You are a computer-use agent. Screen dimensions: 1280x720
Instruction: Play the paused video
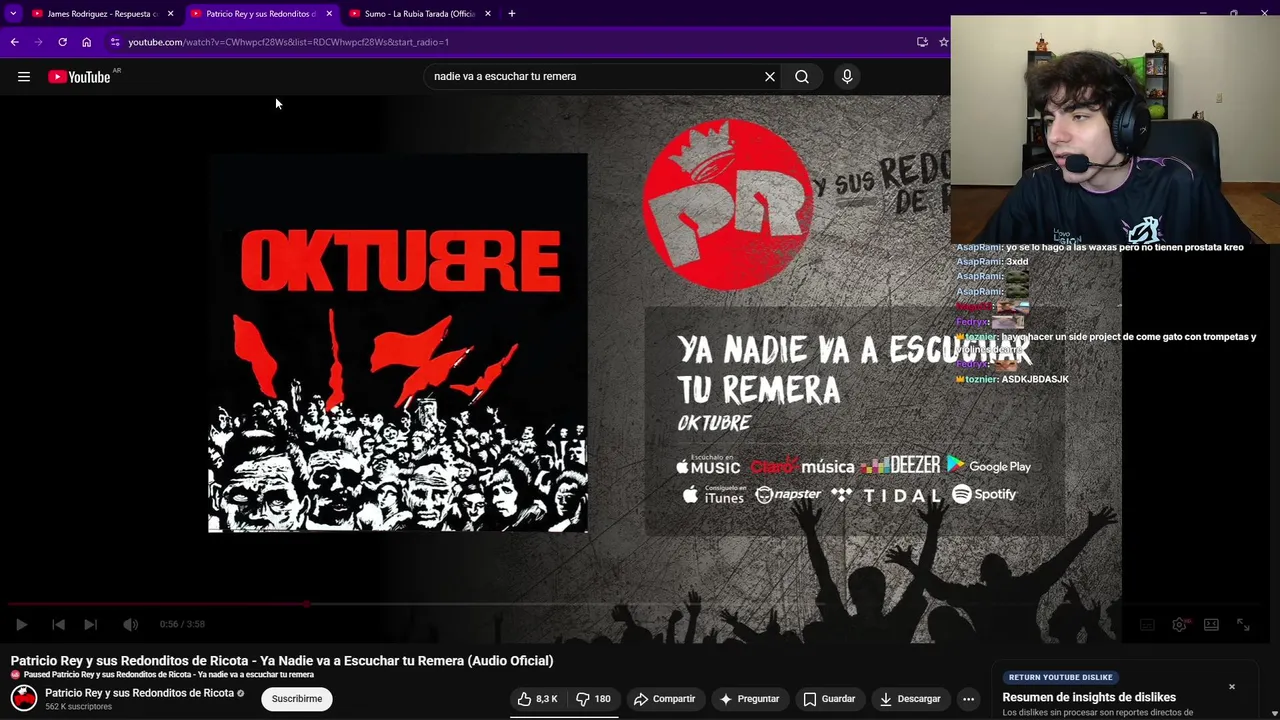pyautogui.click(x=21, y=624)
